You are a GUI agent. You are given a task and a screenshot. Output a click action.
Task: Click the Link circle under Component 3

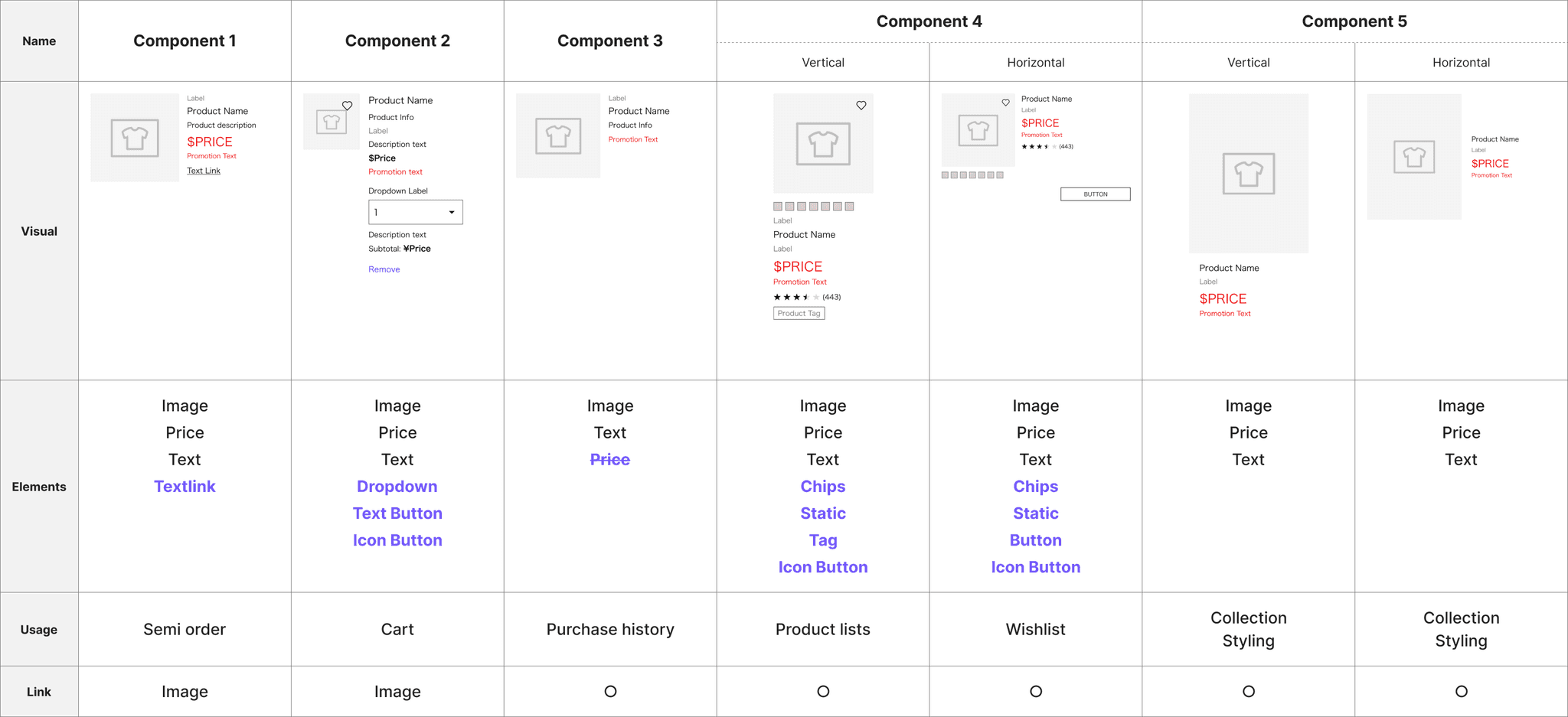610,692
